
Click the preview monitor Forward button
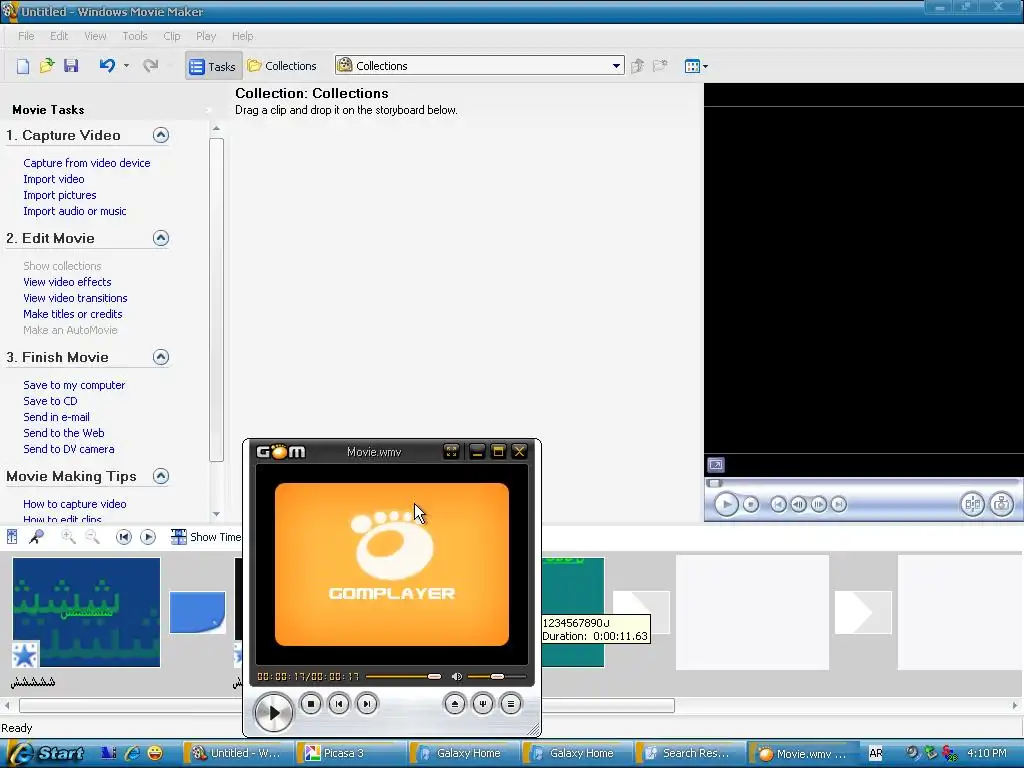click(x=839, y=504)
